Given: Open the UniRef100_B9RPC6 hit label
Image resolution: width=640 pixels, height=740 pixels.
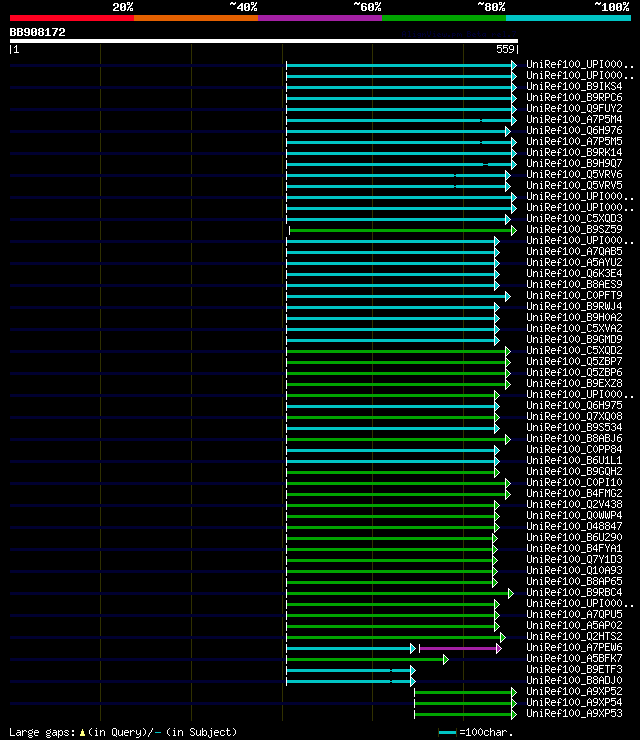Looking at the screenshot, I should pos(574,97).
